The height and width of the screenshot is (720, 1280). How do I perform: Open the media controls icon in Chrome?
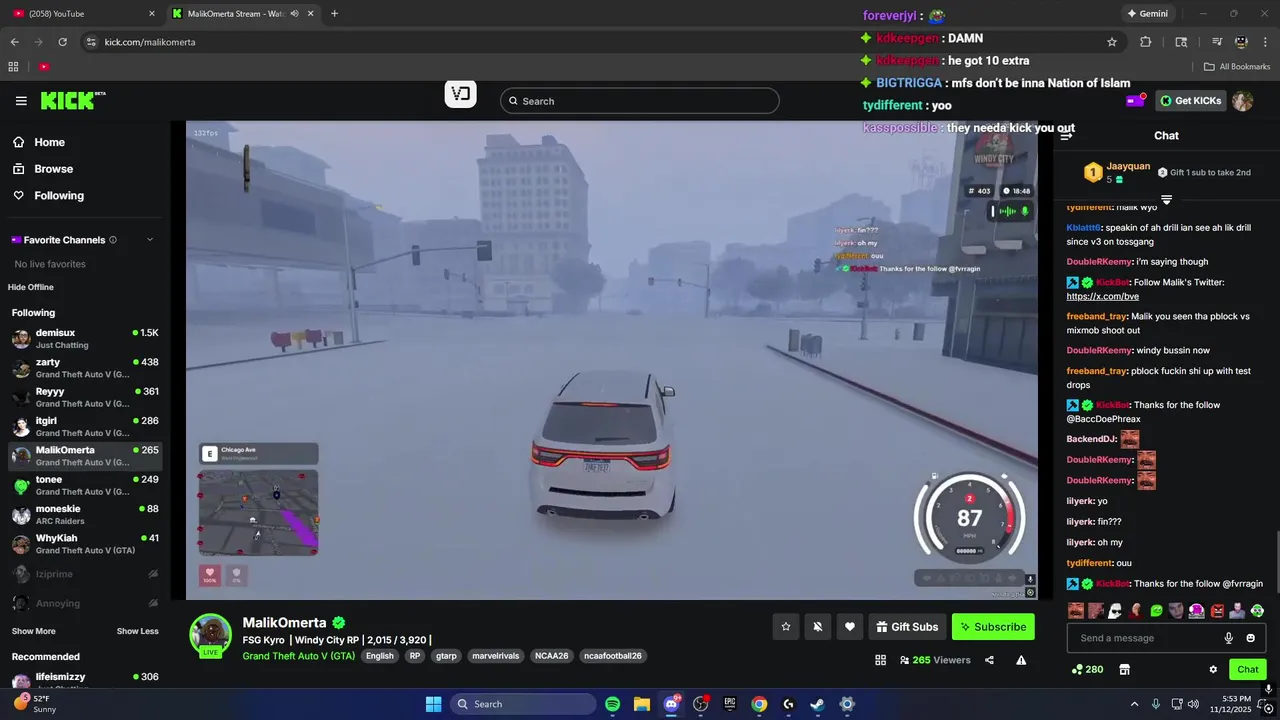click(x=1217, y=42)
